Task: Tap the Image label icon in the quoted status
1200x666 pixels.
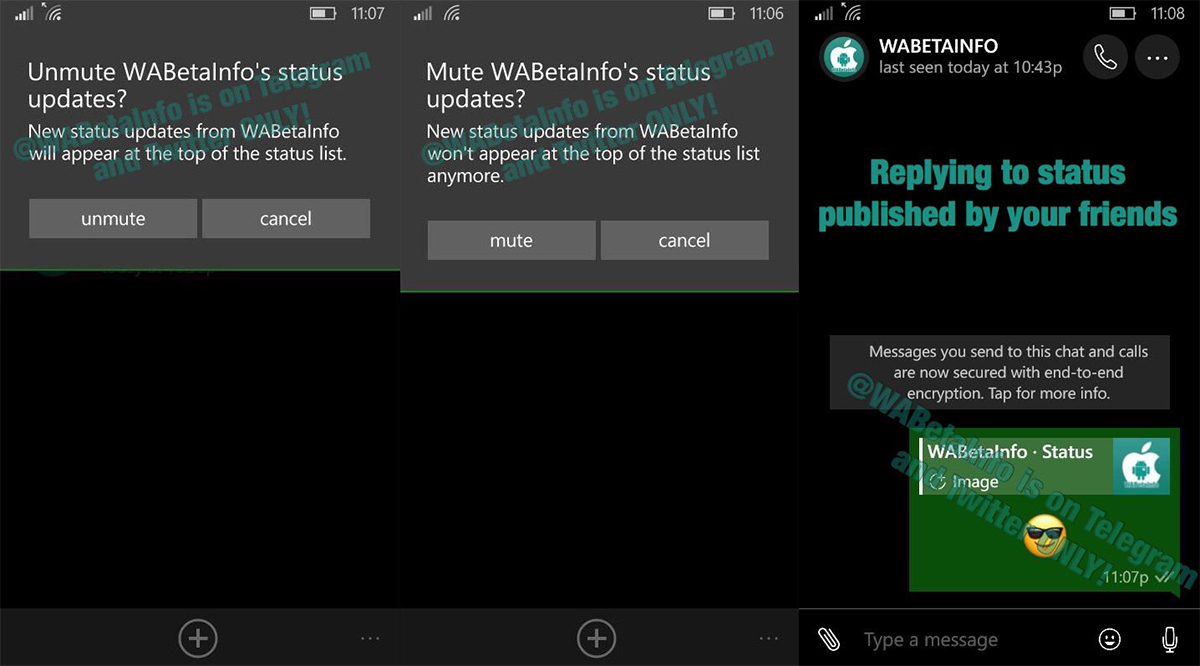Action: click(937, 482)
